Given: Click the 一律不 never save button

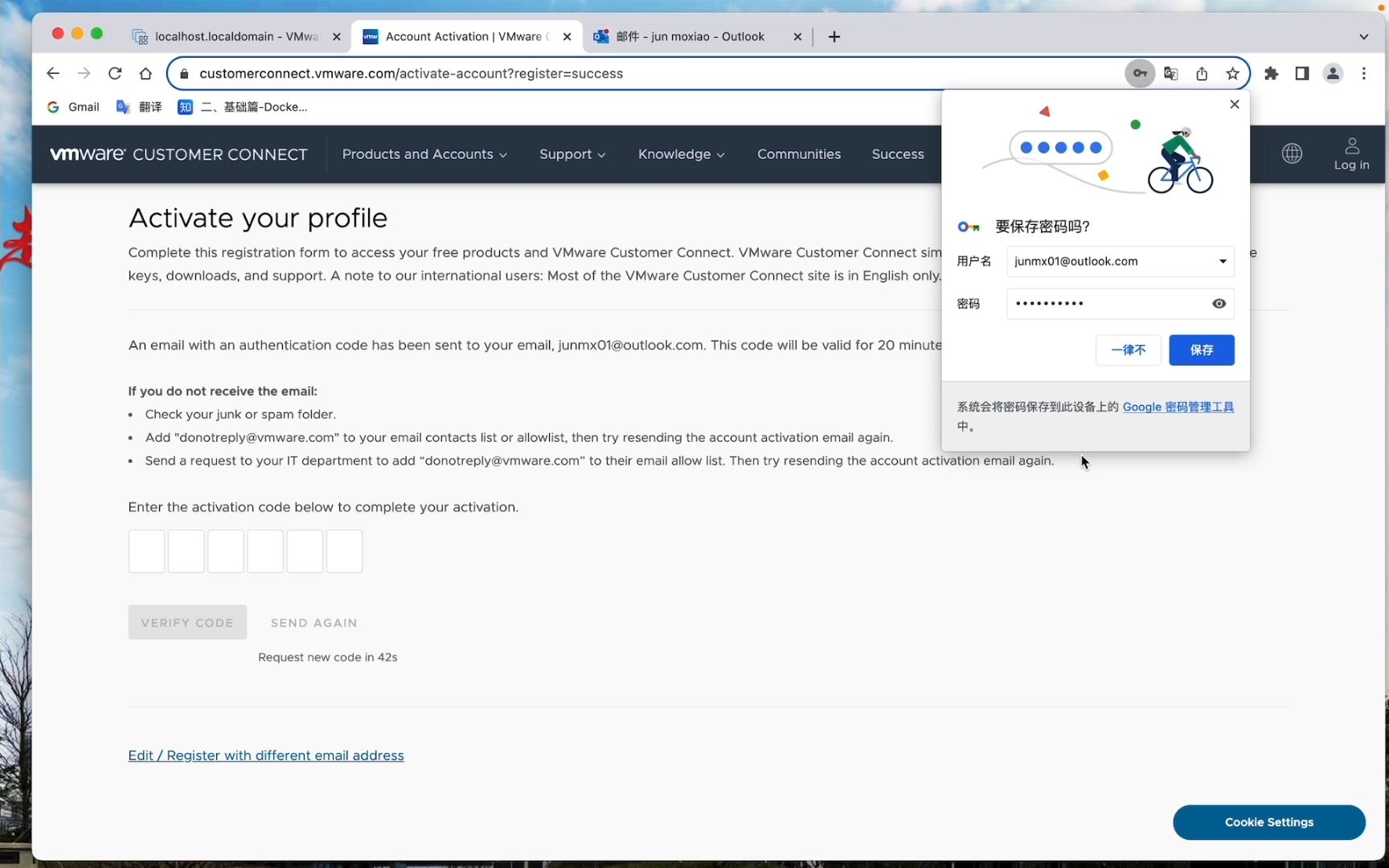Looking at the screenshot, I should pyautogui.click(x=1128, y=350).
